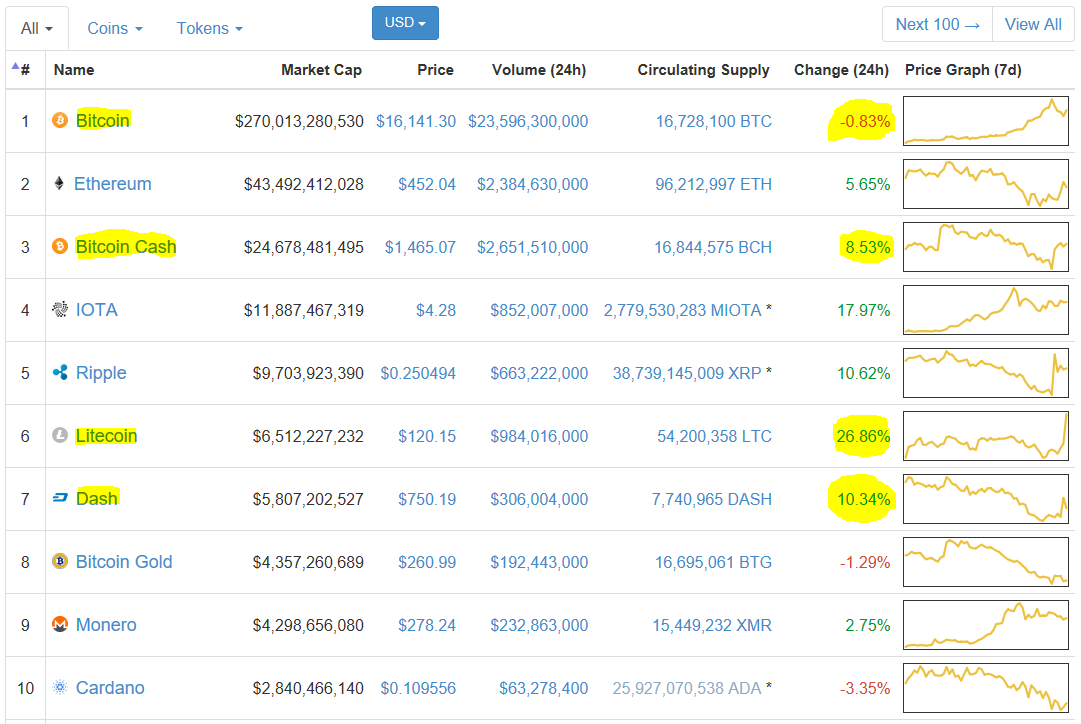Click Bitcoin Gold change -1.29%
The width and height of the screenshot is (1081, 724).
pos(865,562)
